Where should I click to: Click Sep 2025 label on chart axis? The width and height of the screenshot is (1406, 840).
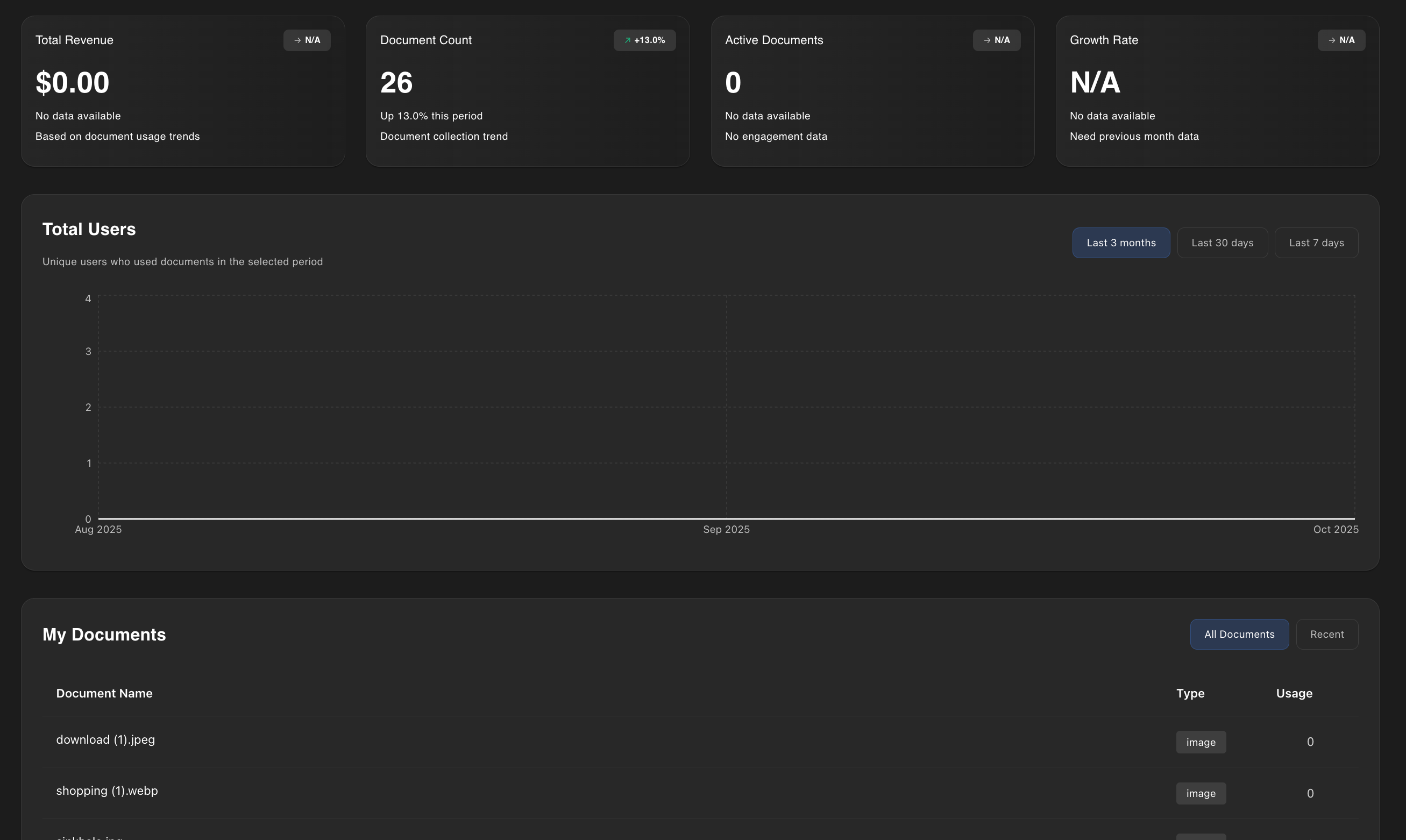726,529
